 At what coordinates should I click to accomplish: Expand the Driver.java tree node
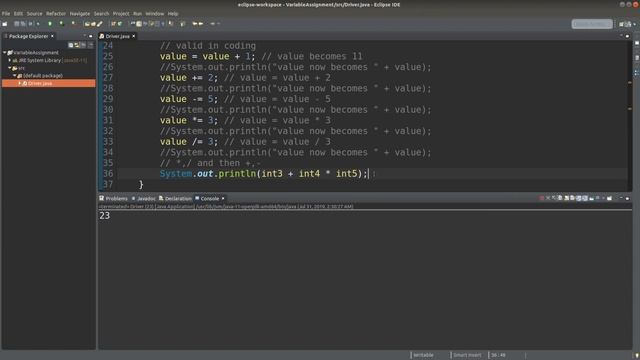19,83
